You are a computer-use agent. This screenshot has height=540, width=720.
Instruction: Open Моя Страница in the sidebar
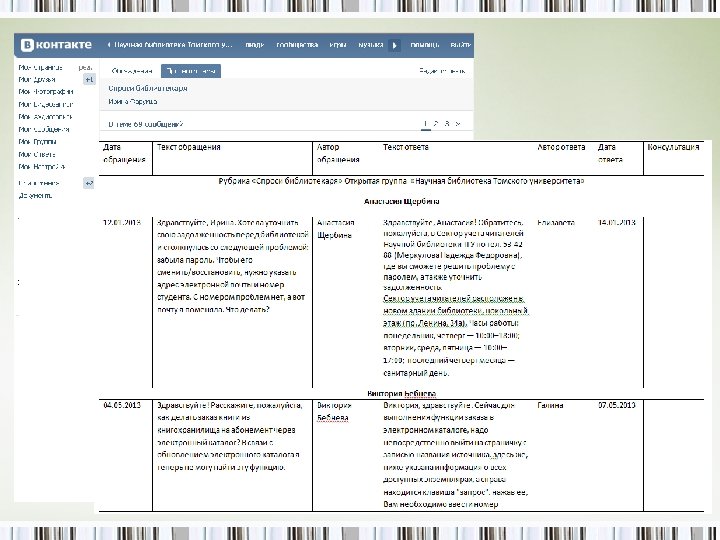40,68
